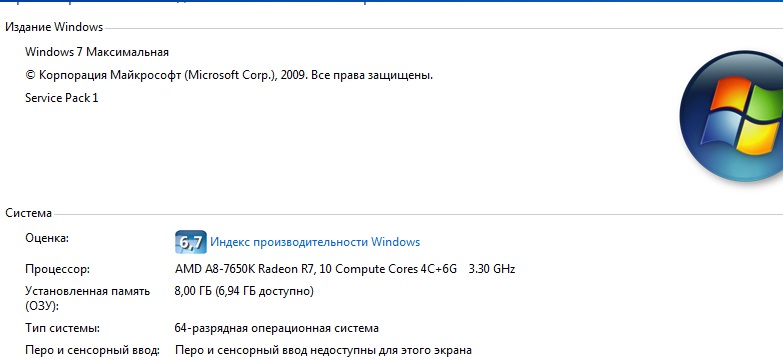Select Перо и сенсорный ввод недоступны text
The height and width of the screenshot is (361, 783).
coord(323,351)
